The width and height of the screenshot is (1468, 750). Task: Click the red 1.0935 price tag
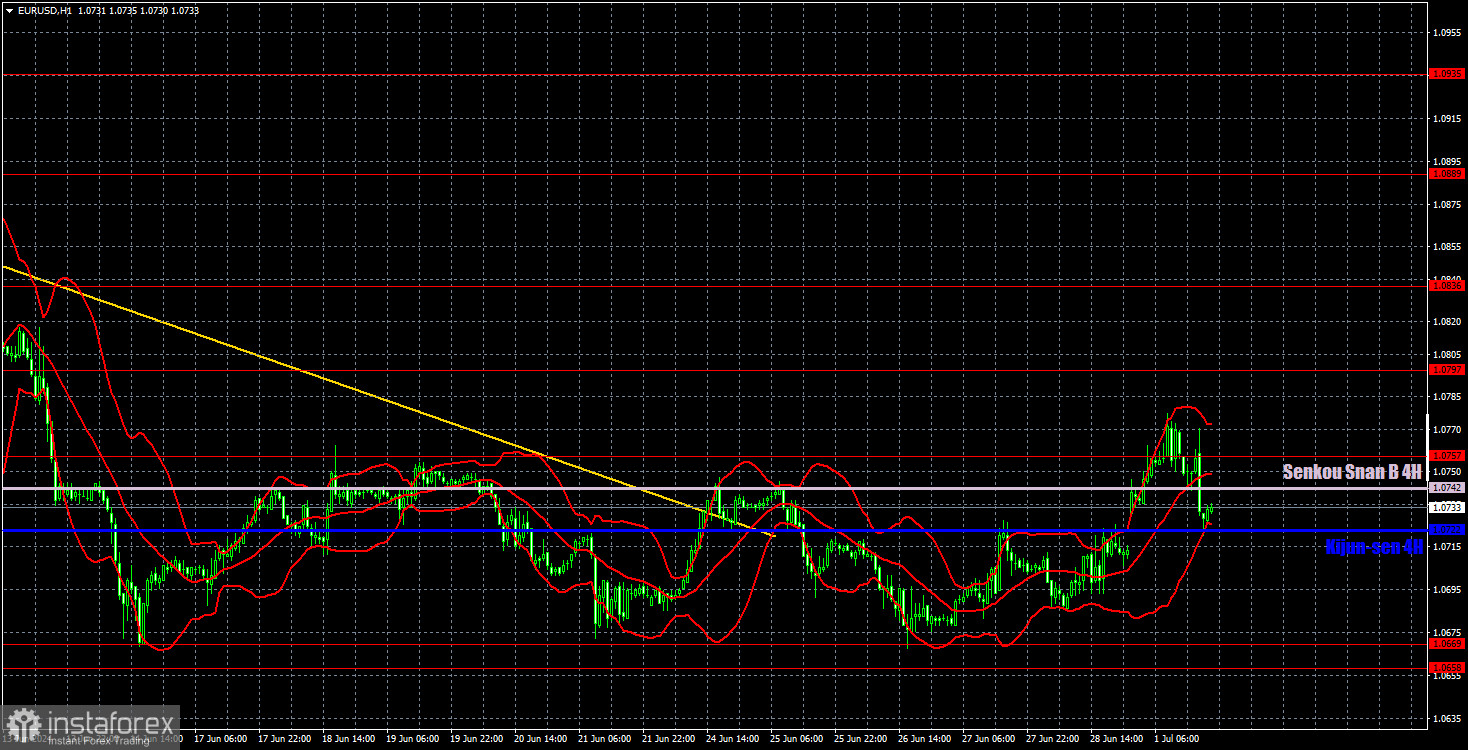click(1447, 74)
